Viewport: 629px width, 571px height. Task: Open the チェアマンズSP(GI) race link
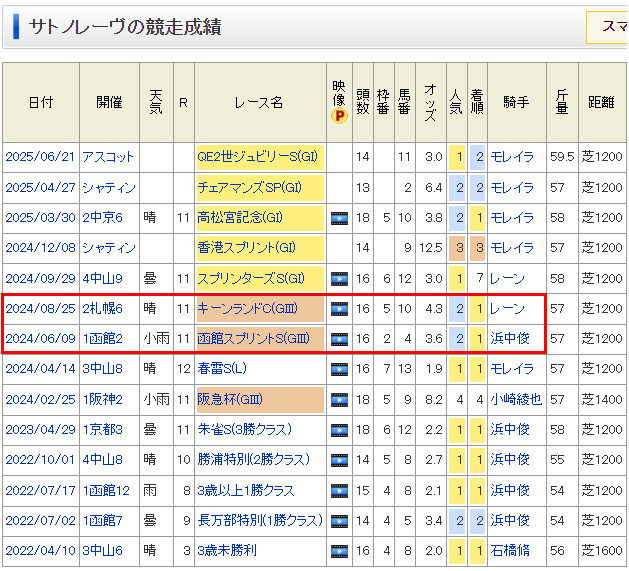point(249,187)
